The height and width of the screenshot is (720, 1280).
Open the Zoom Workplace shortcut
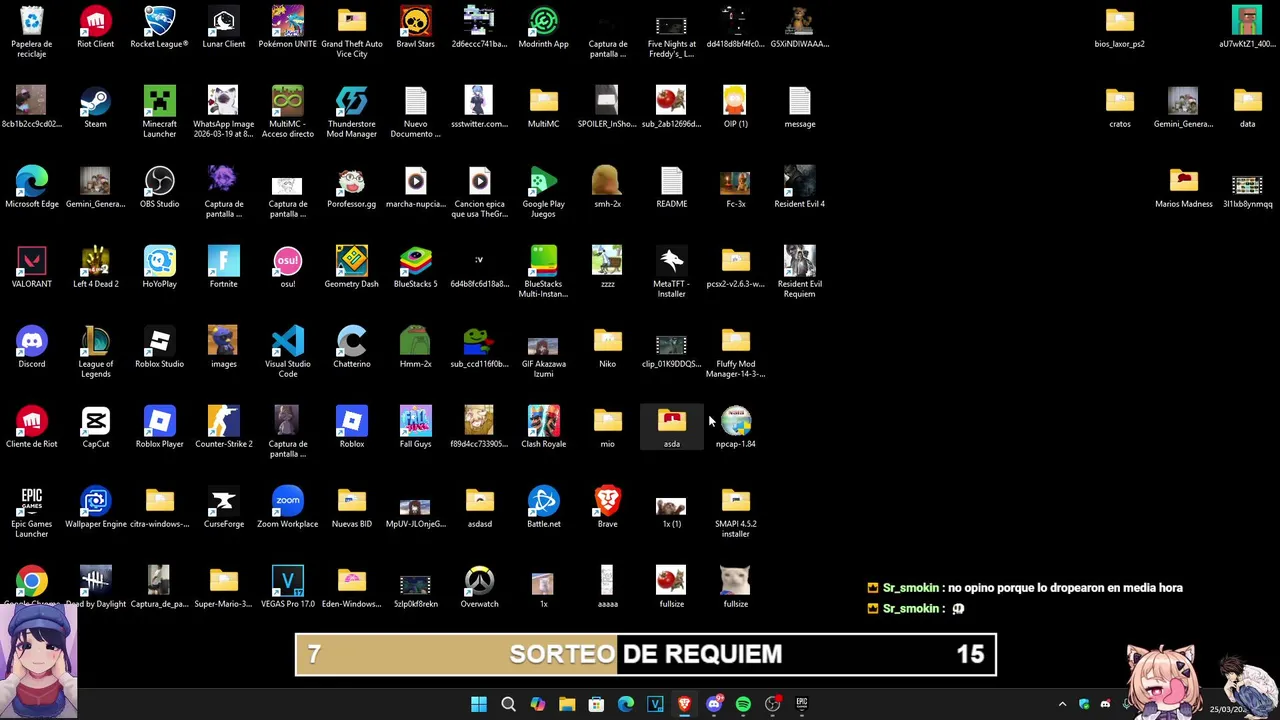288,502
